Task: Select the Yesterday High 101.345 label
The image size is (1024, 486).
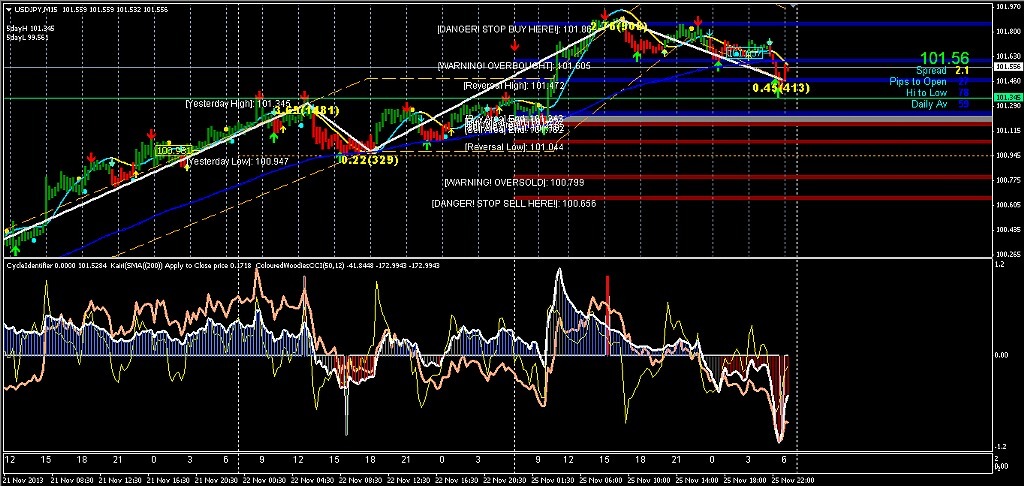Action: coord(238,104)
